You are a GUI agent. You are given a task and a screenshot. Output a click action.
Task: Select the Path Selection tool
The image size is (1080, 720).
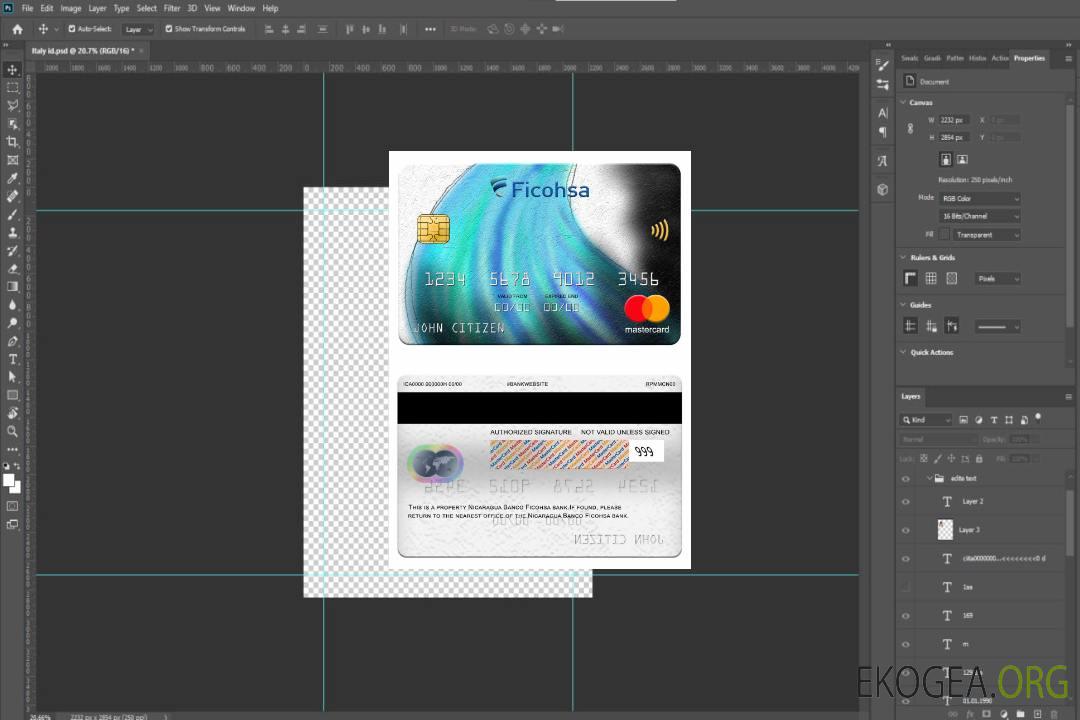point(12,377)
